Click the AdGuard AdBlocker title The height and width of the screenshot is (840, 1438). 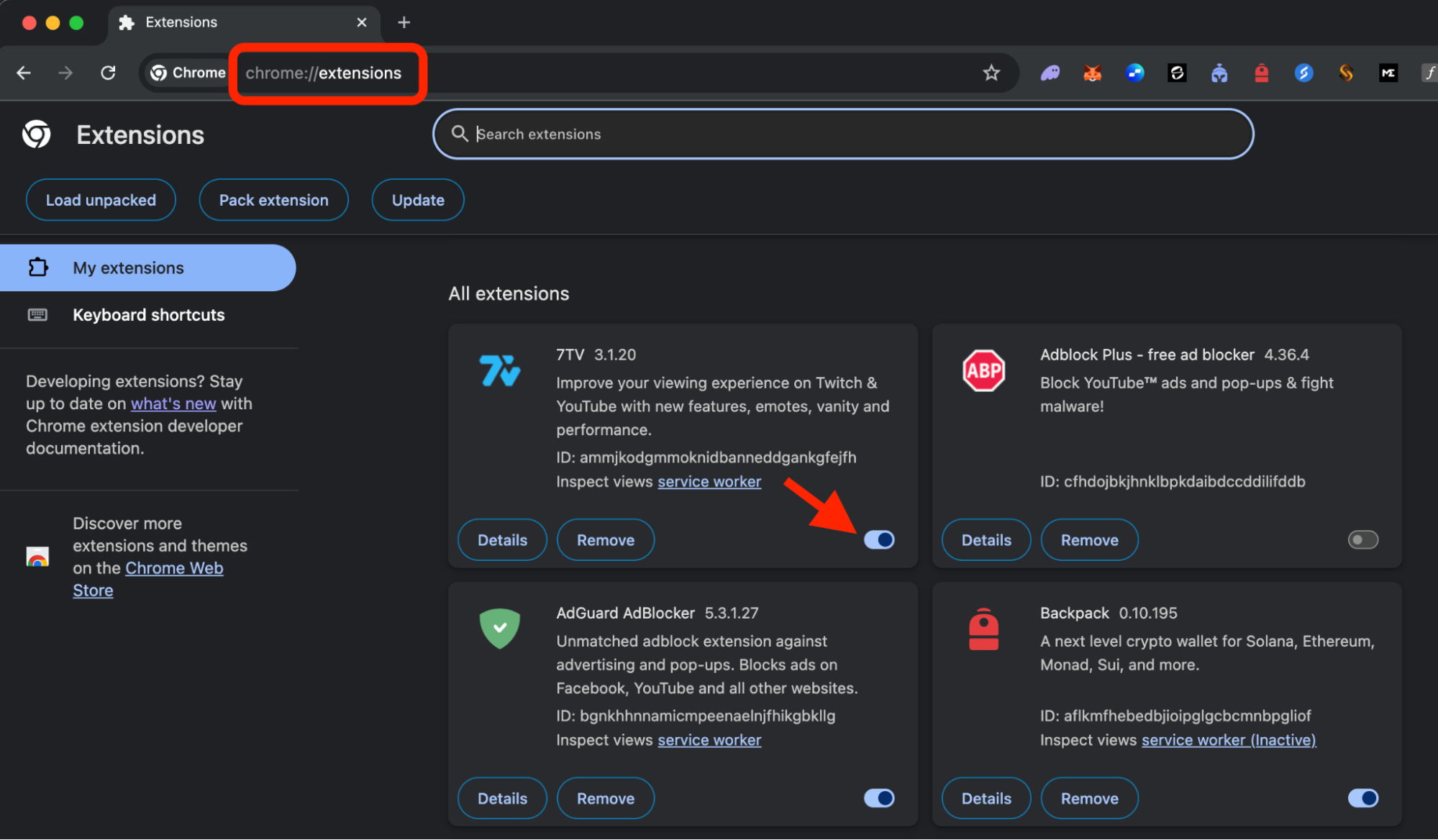[626, 613]
